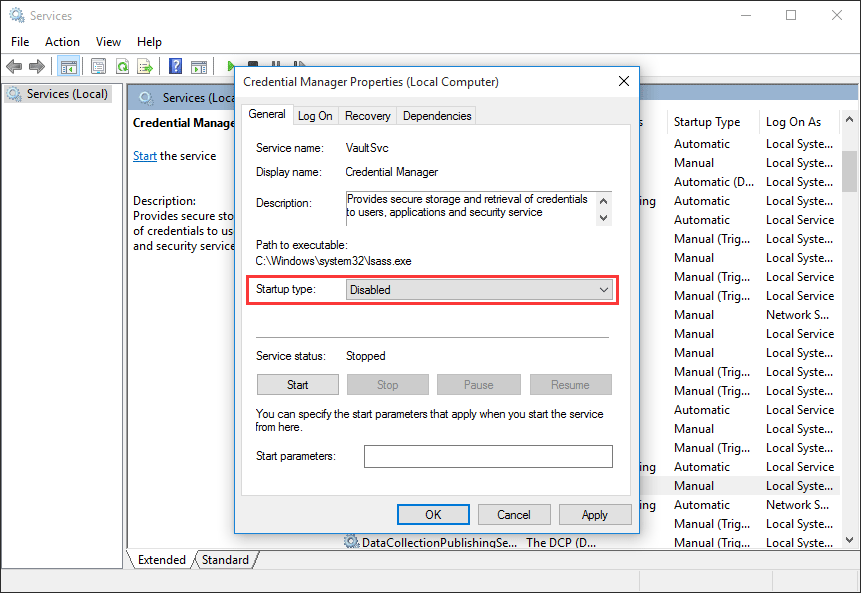
Task: Click the gear icon in the Services panel header
Action: click(146, 98)
